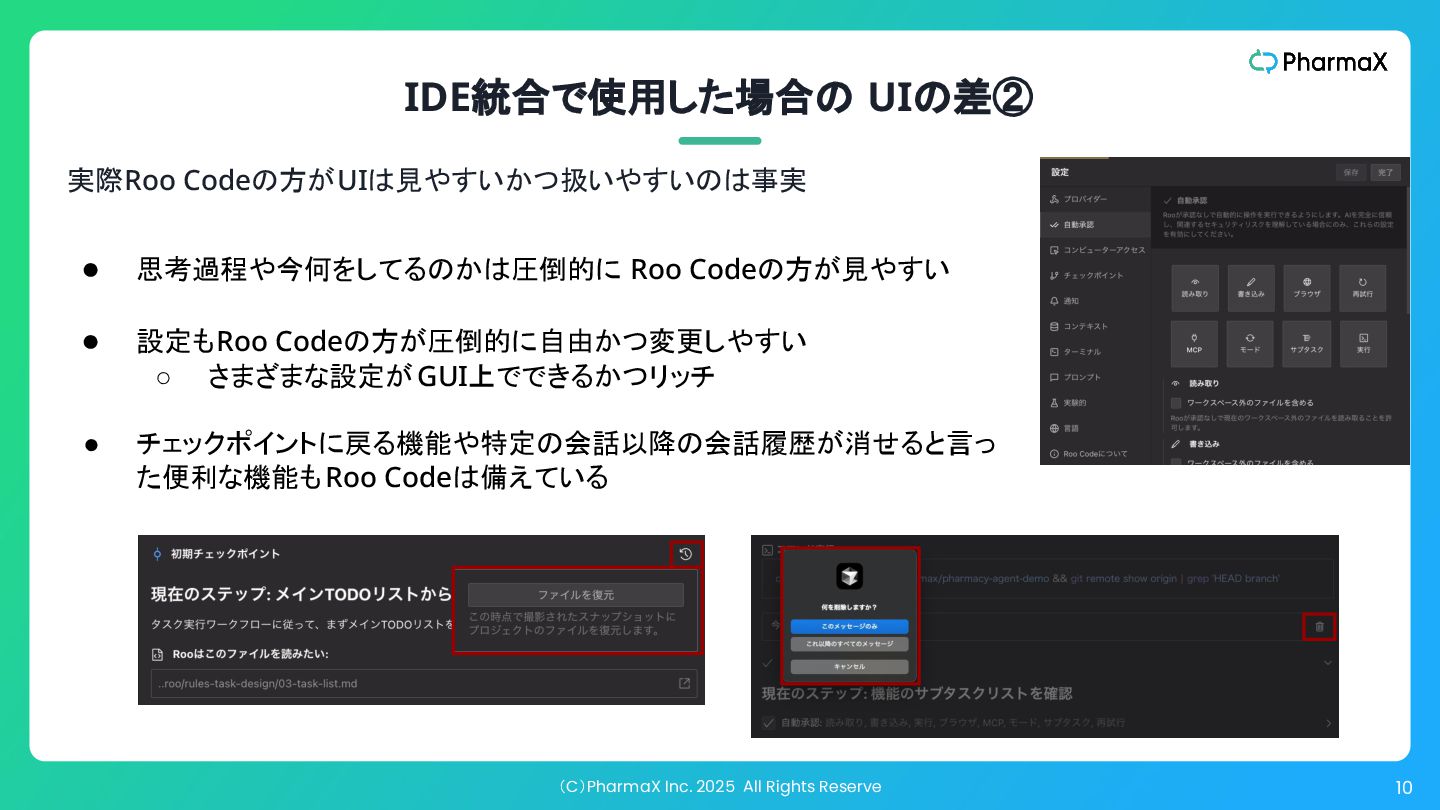Click キャンセル in delete dialog
Screen dimensions: 1440x810
click(x=849, y=666)
